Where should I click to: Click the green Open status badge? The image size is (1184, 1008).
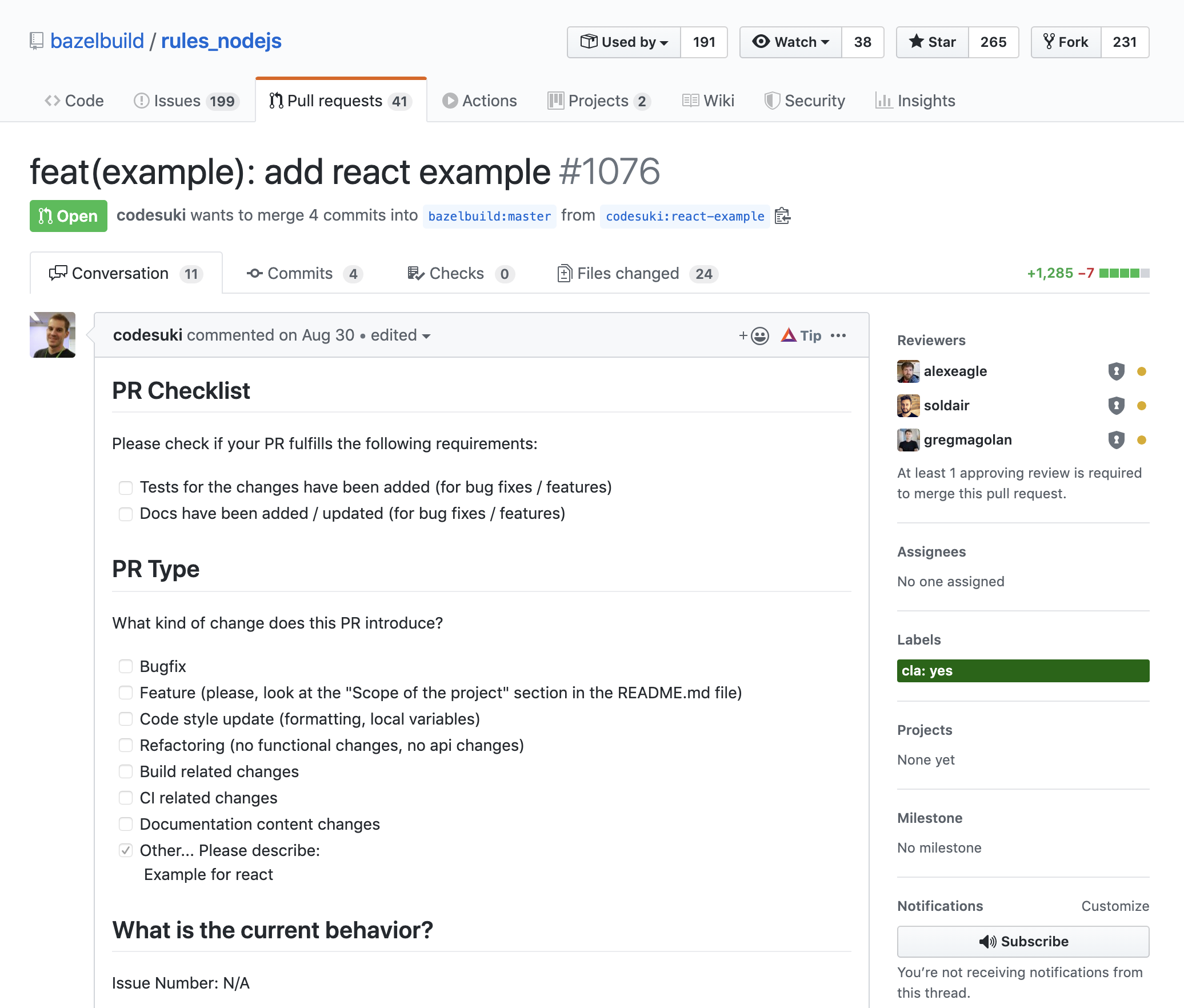coord(69,216)
